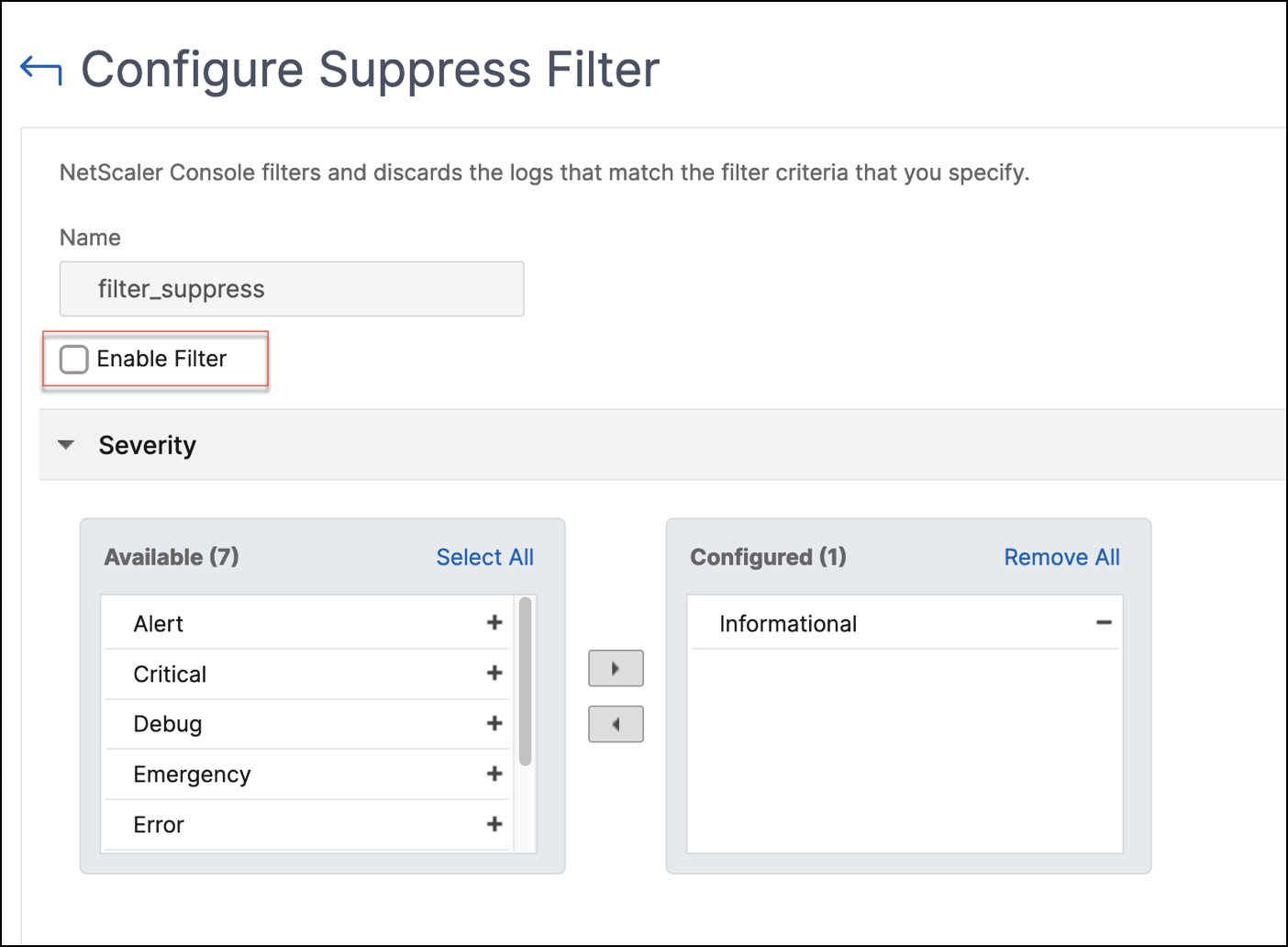The height and width of the screenshot is (947, 1288).
Task: Add Debug severity with its plus icon
Action: click(x=494, y=723)
